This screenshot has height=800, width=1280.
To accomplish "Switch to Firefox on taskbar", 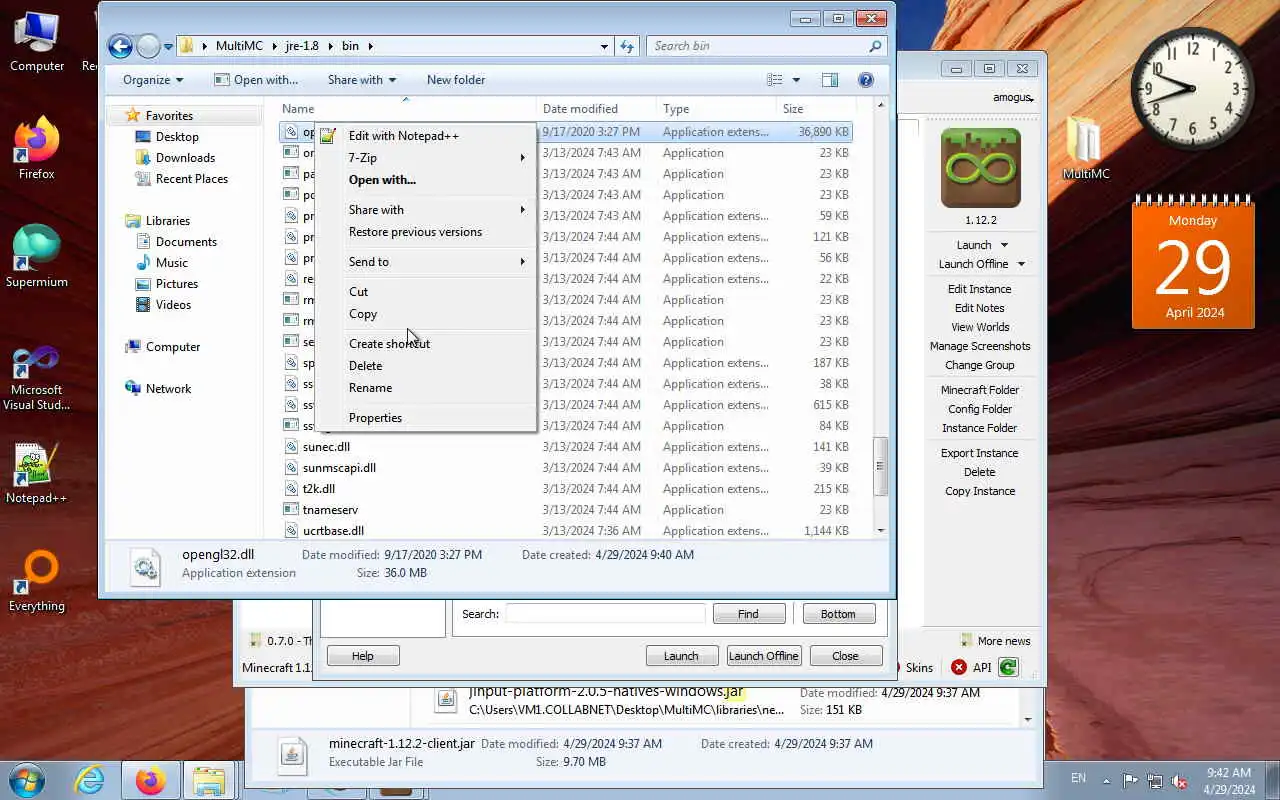I will coord(150,780).
